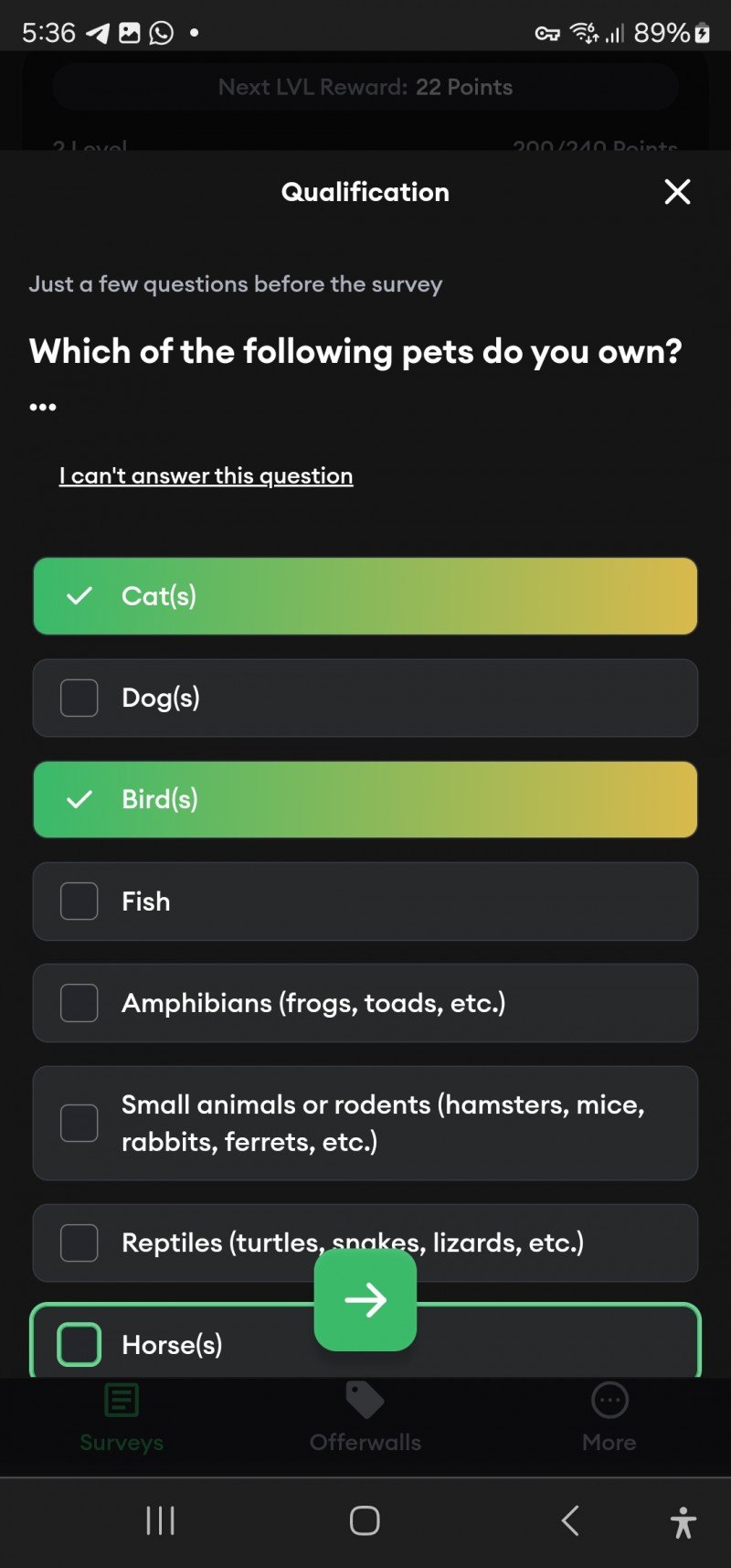The height and width of the screenshot is (1568, 731).
Task: Close the Qualification dialog with X
Action: [677, 192]
